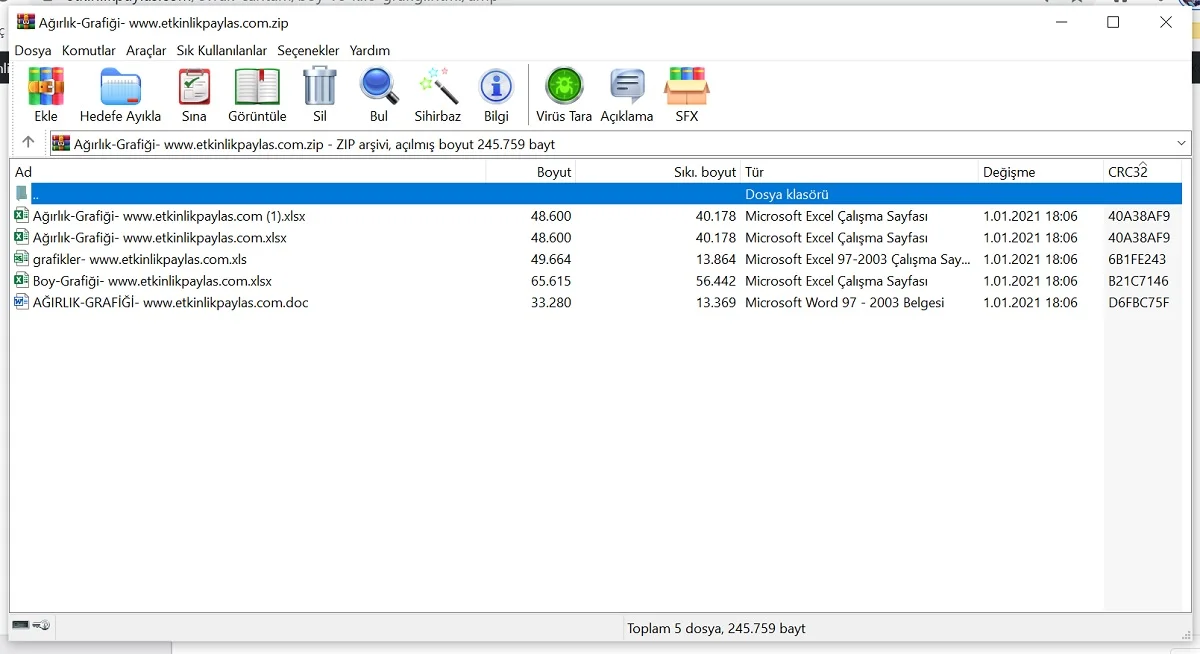Click packed size value 13.864

tap(716, 259)
